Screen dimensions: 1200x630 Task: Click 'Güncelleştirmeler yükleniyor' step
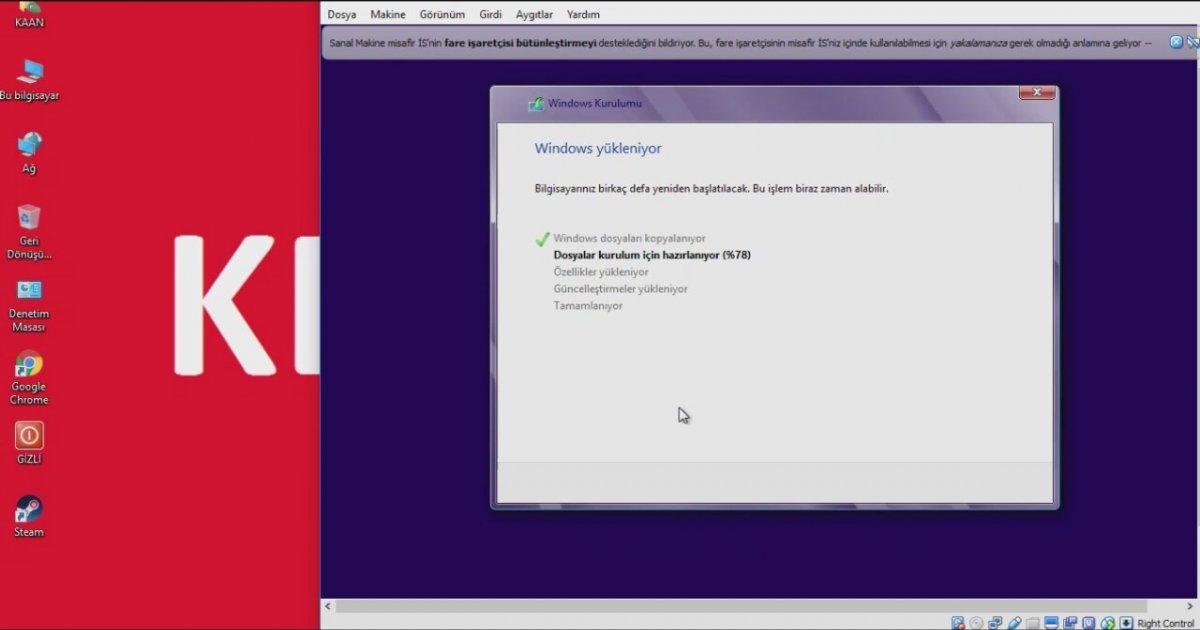620,289
